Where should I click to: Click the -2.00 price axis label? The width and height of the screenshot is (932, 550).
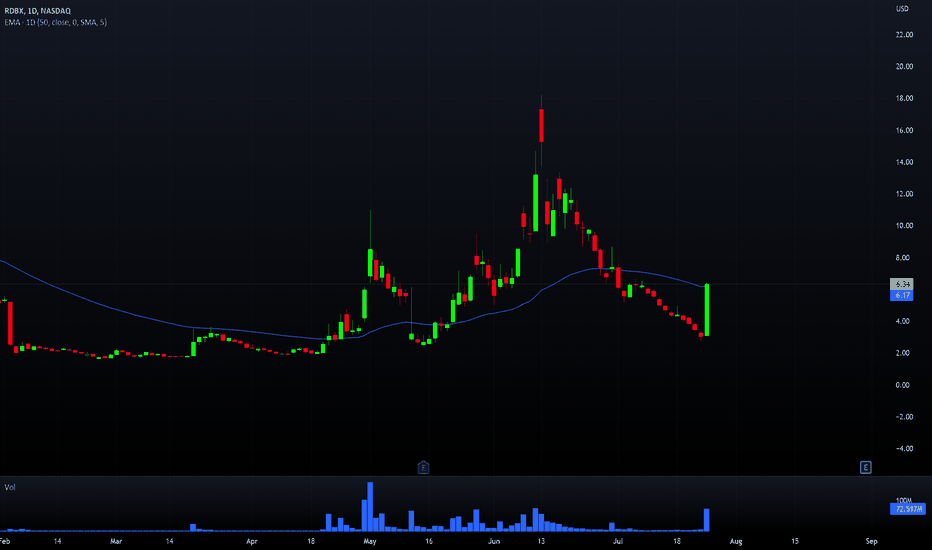pyautogui.click(x=903, y=417)
